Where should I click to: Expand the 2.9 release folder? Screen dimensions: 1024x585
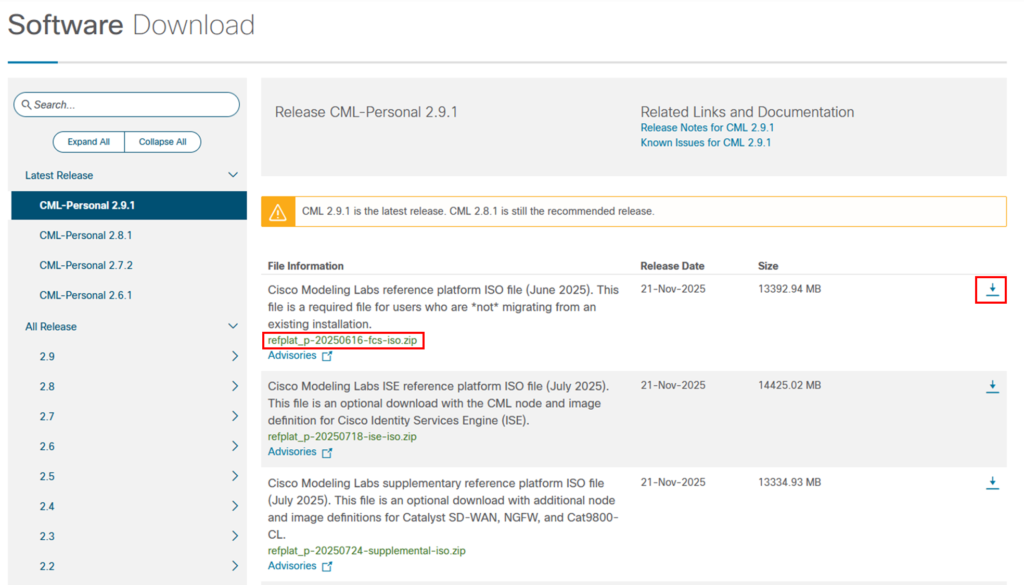(x=234, y=357)
